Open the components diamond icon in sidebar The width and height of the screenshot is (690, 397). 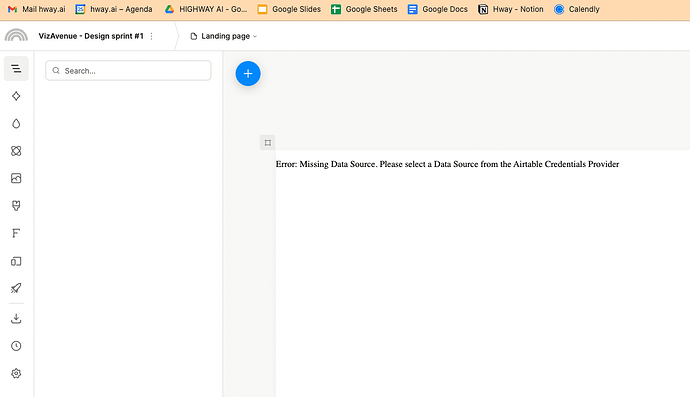click(16, 96)
